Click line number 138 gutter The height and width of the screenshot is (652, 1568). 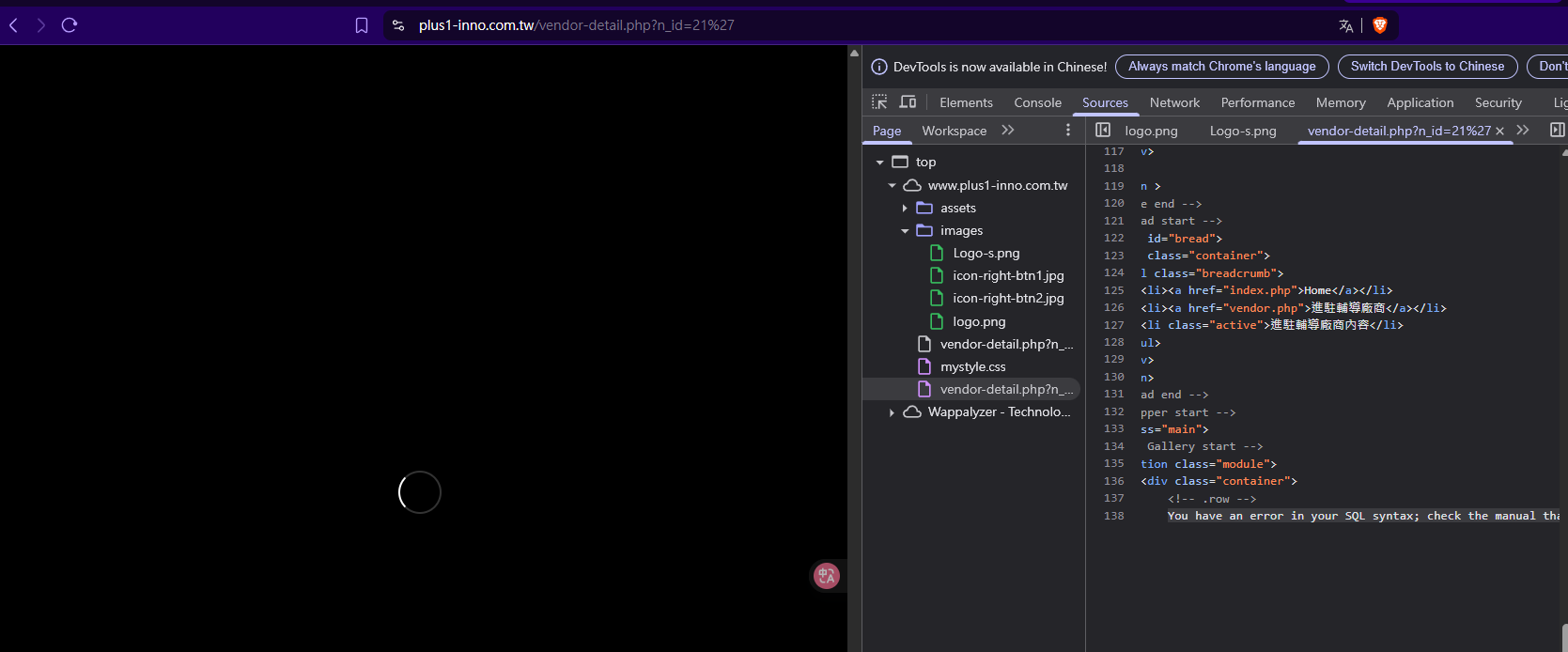[1113, 516]
